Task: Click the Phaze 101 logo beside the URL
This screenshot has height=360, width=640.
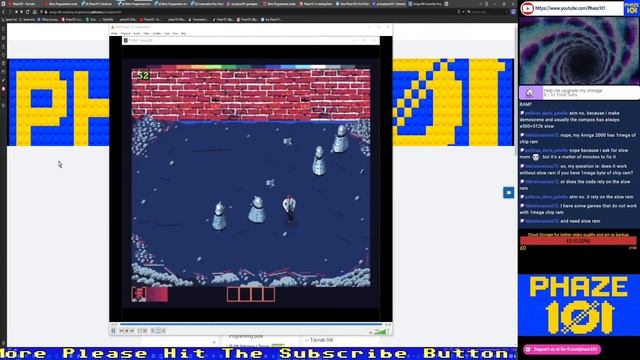Action: coord(632,8)
